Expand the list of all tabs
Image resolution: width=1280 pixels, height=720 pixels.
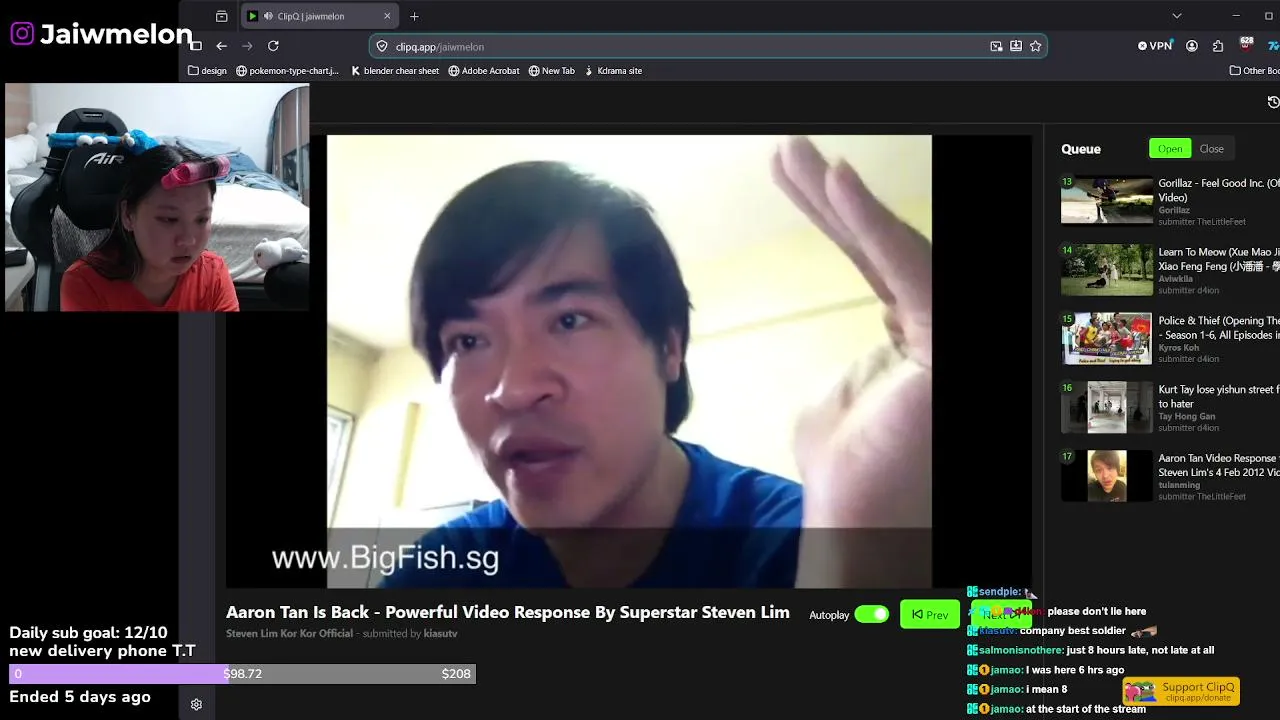click(x=1177, y=16)
